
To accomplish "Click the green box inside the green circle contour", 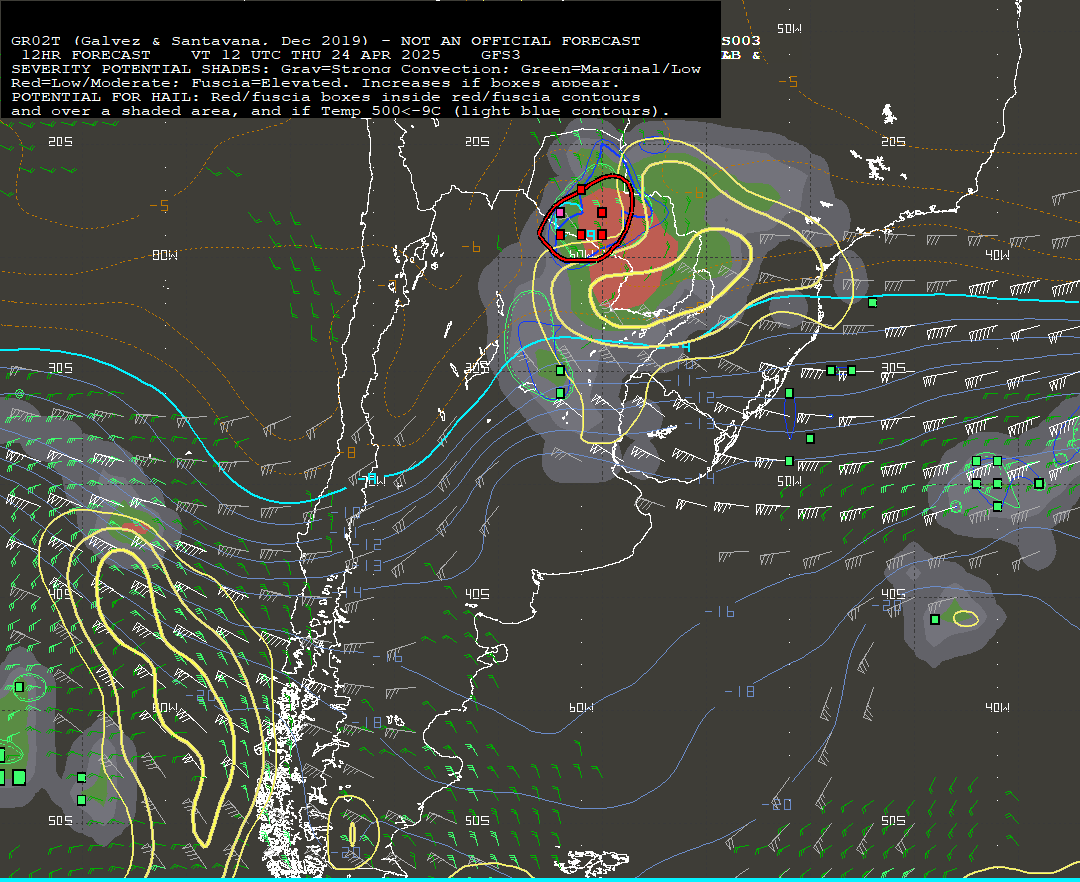I will [19, 687].
